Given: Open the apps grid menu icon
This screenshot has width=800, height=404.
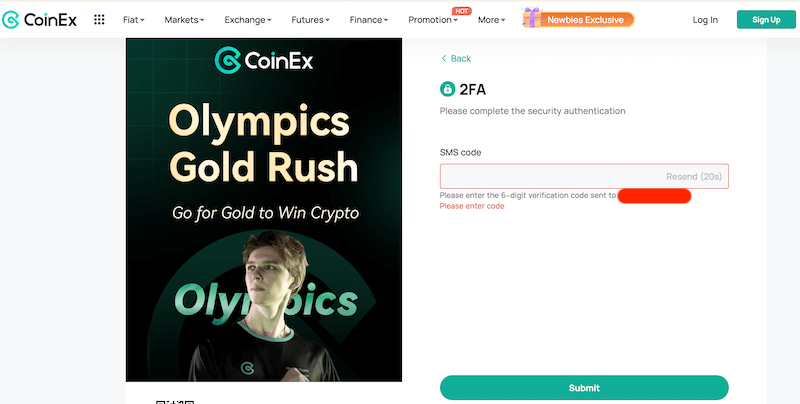Looking at the screenshot, I should (x=99, y=19).
